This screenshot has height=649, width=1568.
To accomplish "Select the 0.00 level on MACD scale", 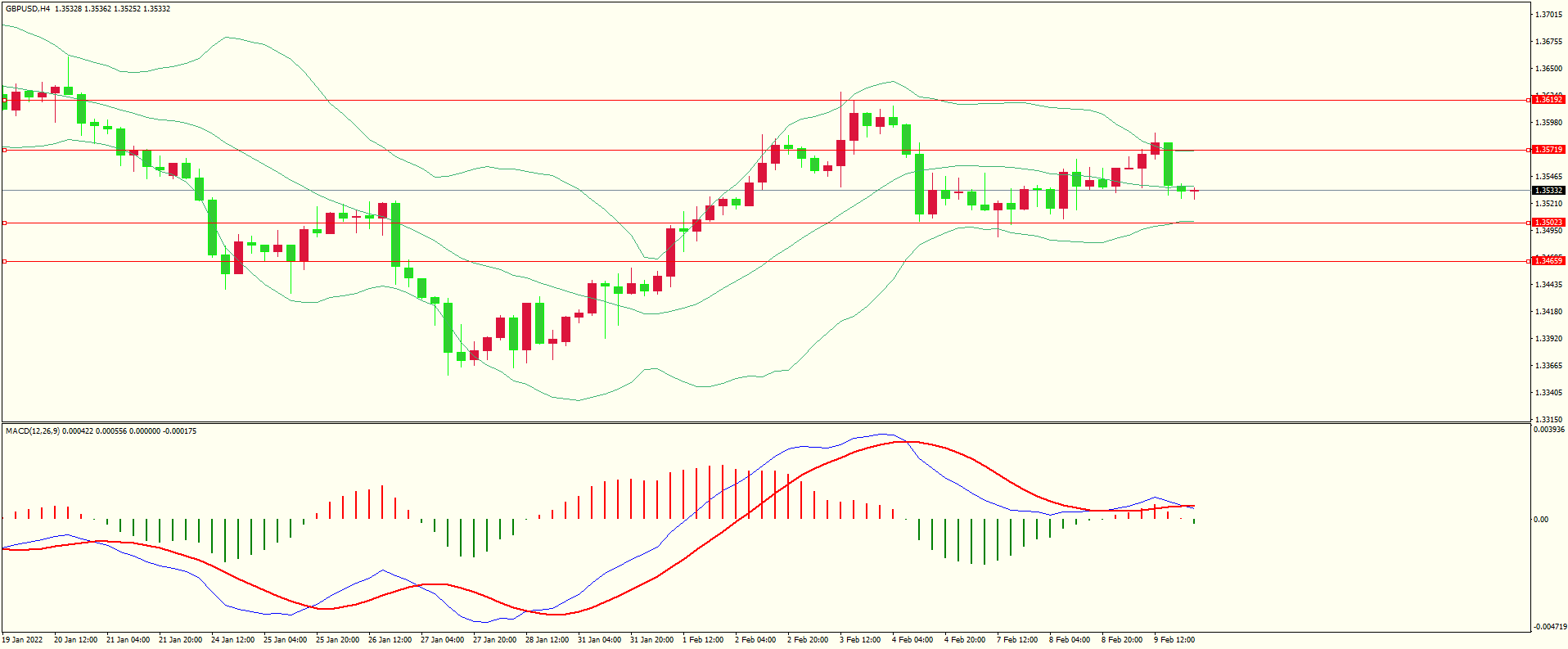I will 1540,520.
